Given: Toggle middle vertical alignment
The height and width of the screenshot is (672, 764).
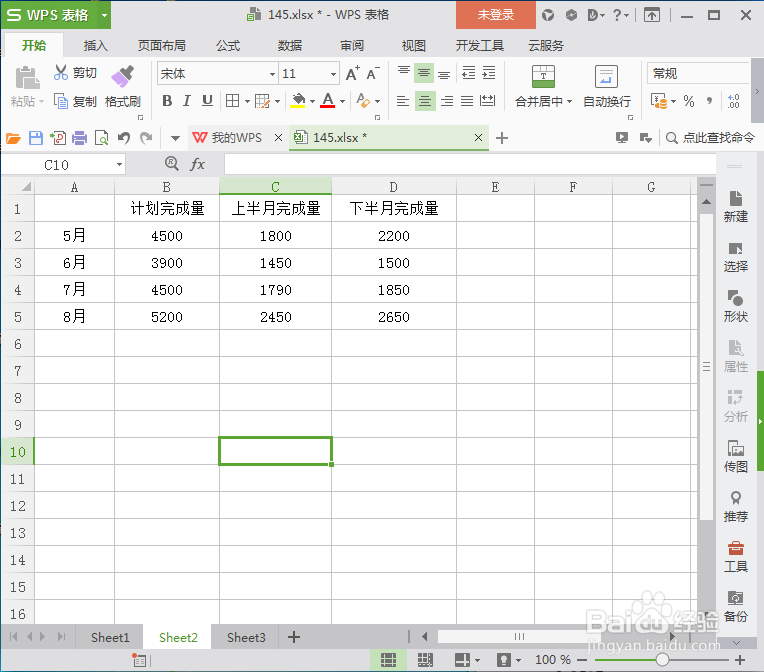Looking at the screenshot, I should [423, 73].
